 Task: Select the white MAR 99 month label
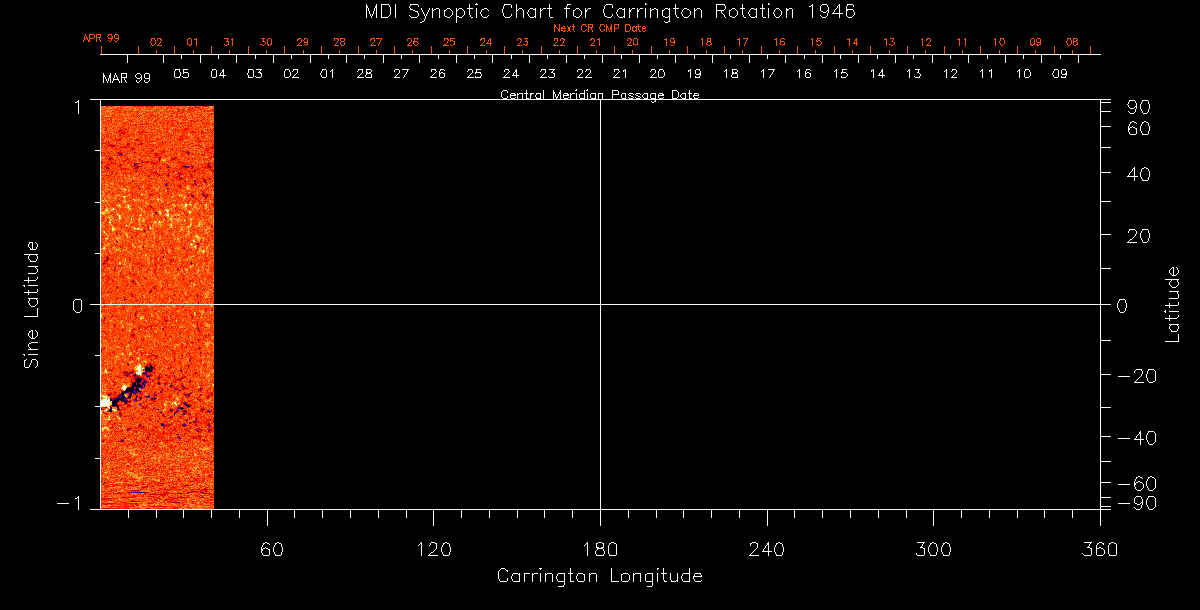pyautogui.click(x=126, y=78)
